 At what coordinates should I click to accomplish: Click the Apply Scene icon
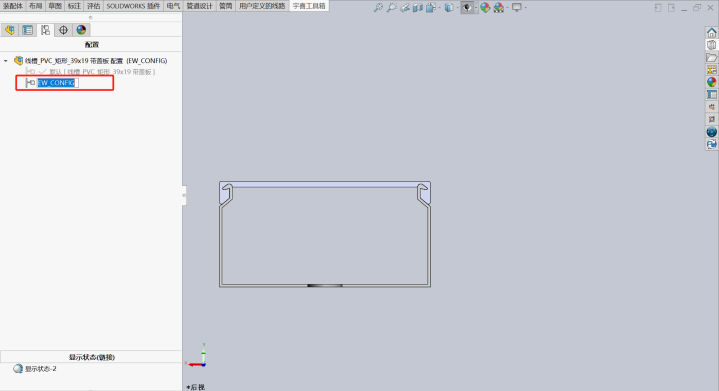(498, 7)
